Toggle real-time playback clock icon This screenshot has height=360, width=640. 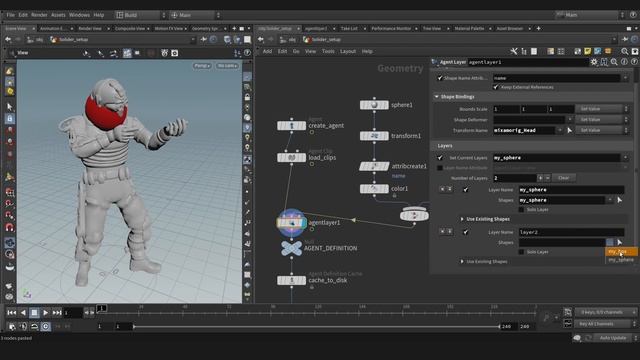(x=45, y=327)
